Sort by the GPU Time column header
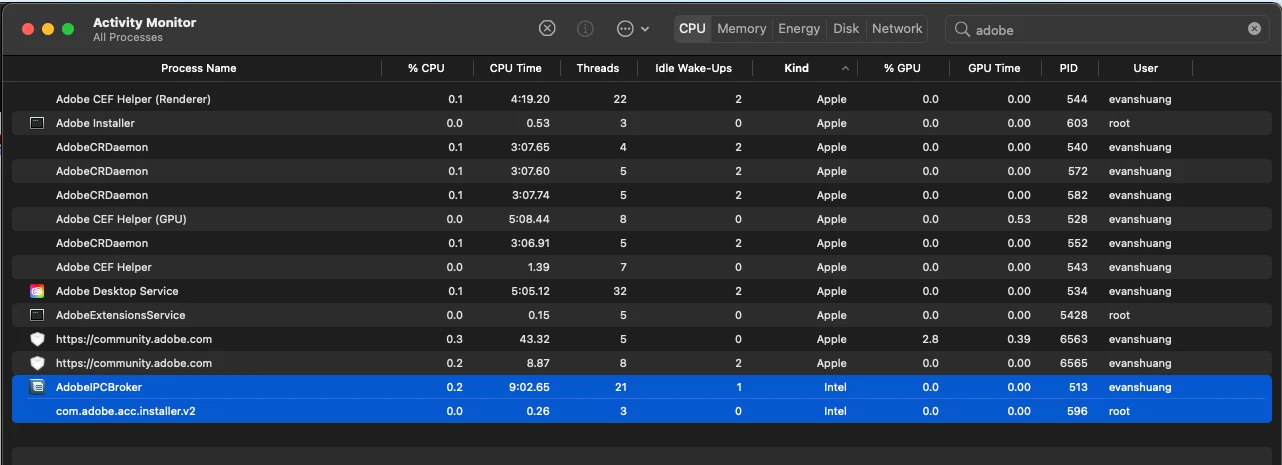 [994, 68]
